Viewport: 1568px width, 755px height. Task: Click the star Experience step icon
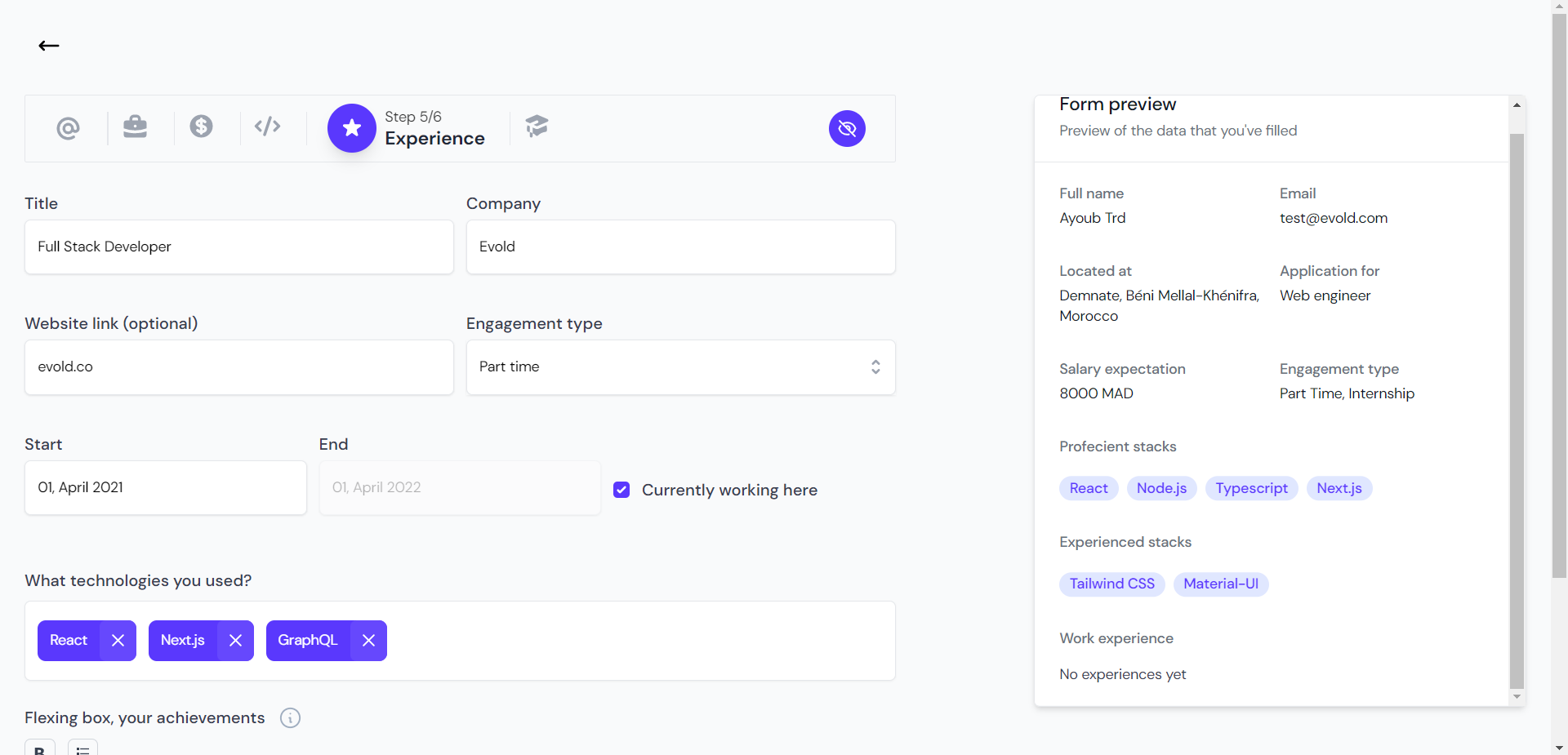pyautogui.click(x=351, y=128)
